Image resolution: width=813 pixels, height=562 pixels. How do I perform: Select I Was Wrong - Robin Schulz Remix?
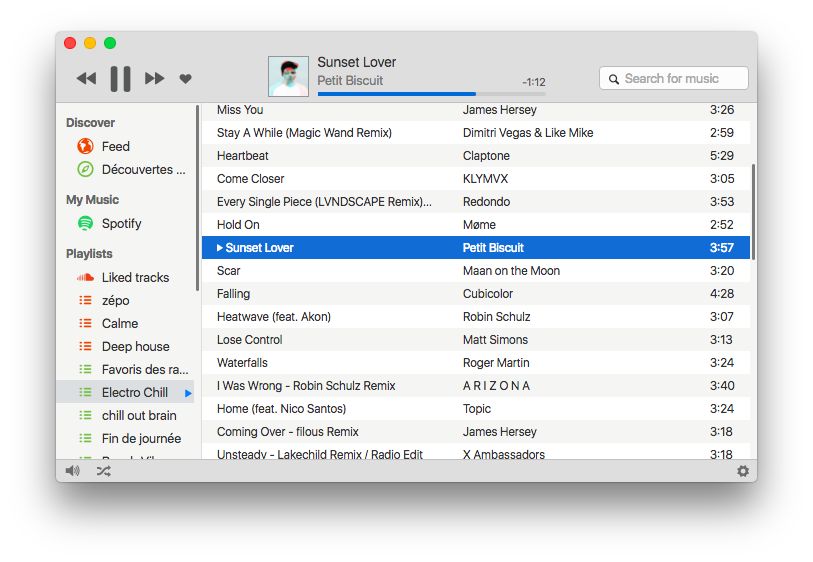(476, 385)
